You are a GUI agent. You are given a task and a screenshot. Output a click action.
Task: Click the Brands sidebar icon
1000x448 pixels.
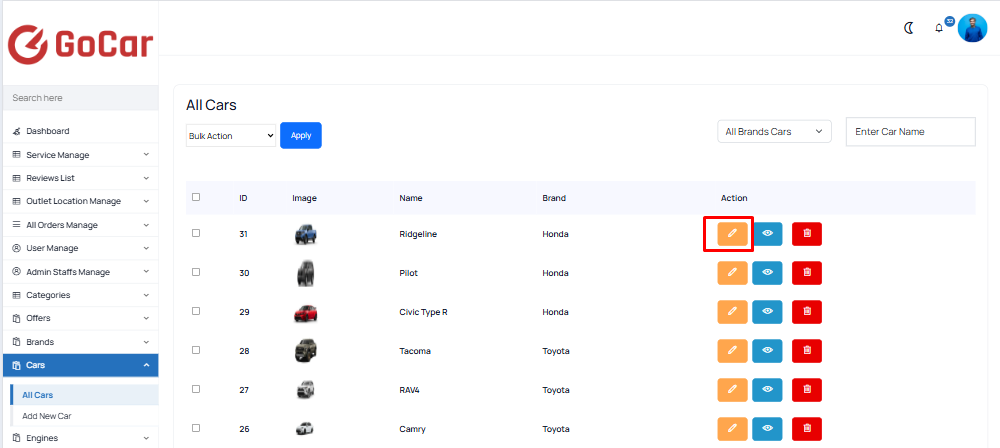pos(17,341)
